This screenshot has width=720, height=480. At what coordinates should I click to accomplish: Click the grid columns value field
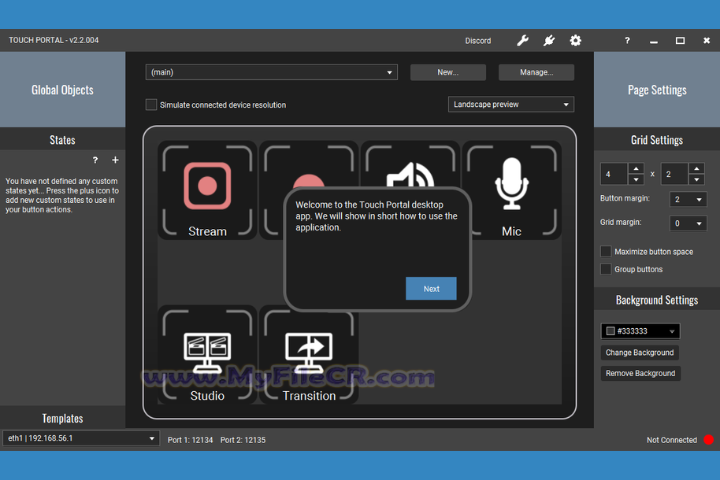point(614,174)
